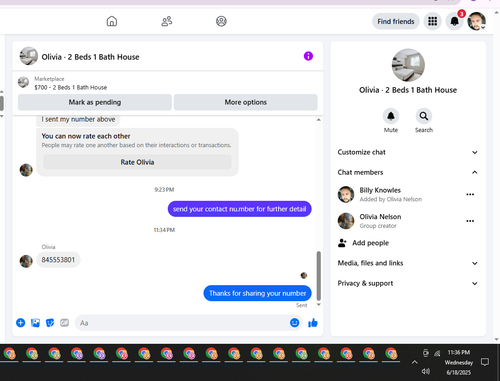Open the profile circle icon in top navigation
Screen dimensions: 500x381
click(x=221, y=21)
